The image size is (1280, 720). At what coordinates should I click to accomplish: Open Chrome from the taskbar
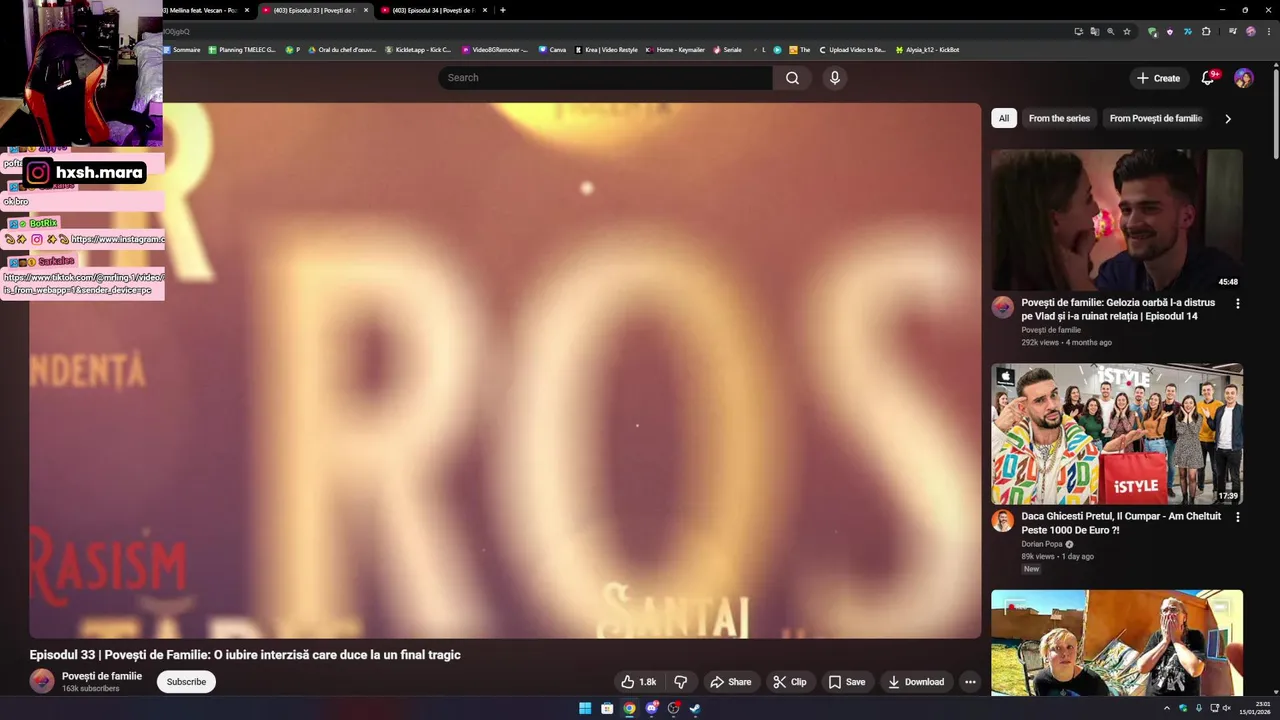(x=629, y=709)
